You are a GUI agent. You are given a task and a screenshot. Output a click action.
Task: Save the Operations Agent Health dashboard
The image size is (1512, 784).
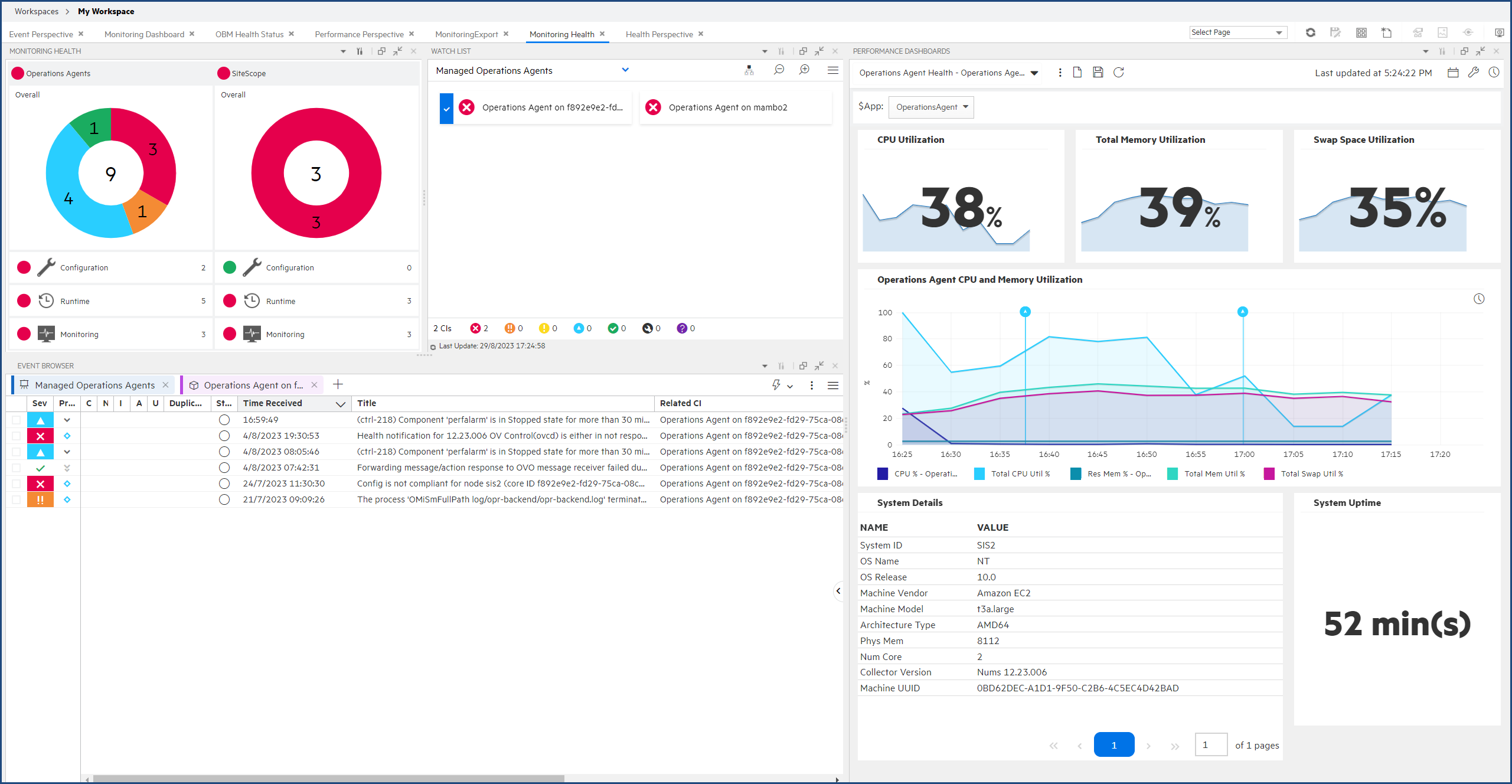pos(1099,72)
